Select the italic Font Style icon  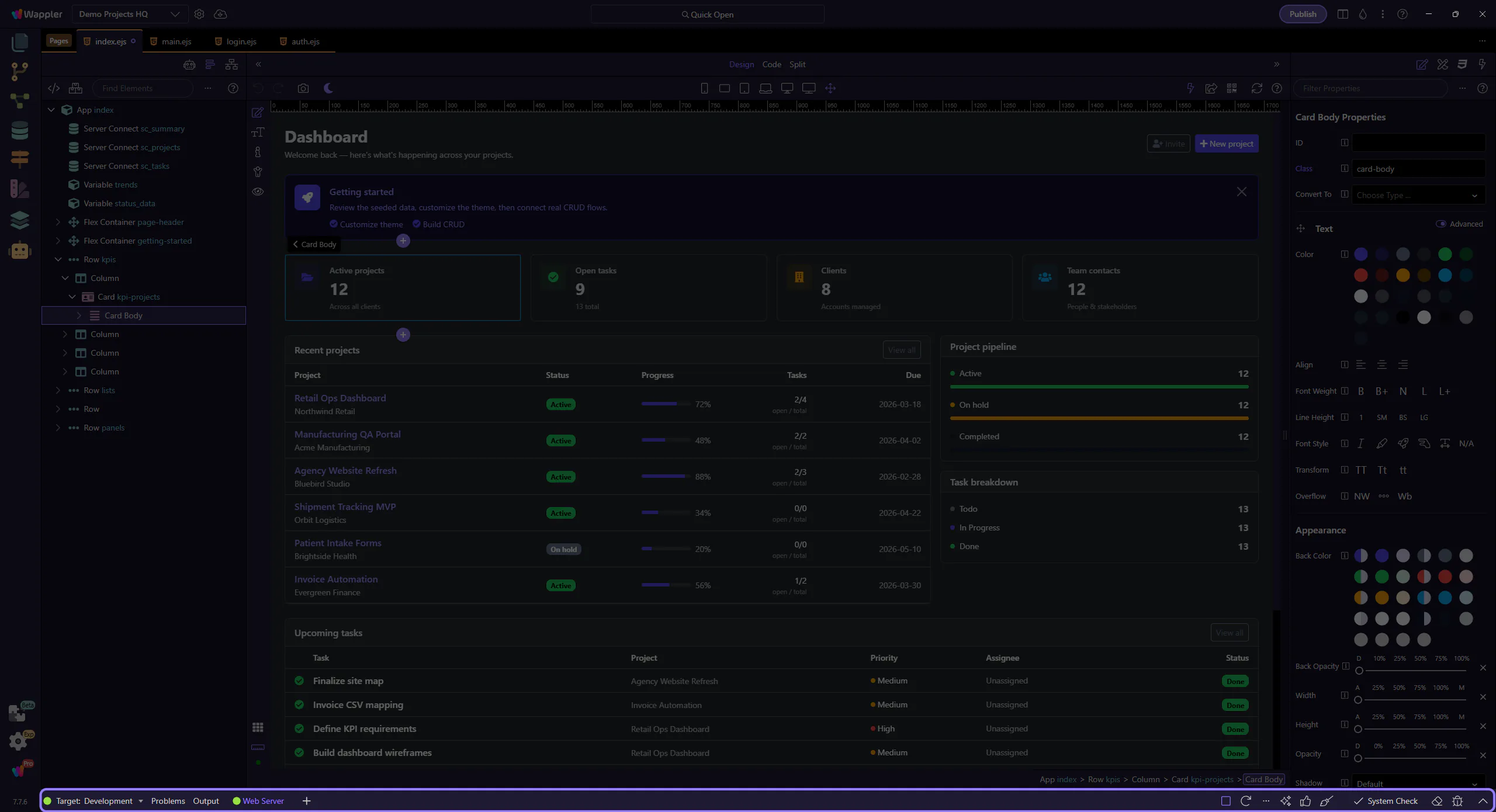(x=1360, y=443)
